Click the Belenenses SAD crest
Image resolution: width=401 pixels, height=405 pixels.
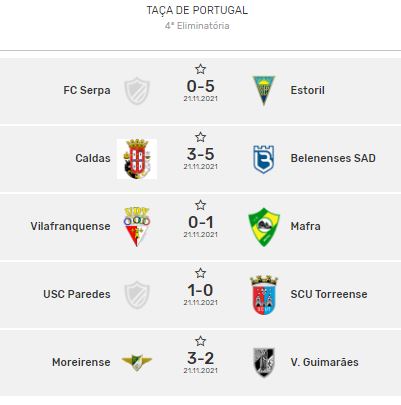[264, 159]
